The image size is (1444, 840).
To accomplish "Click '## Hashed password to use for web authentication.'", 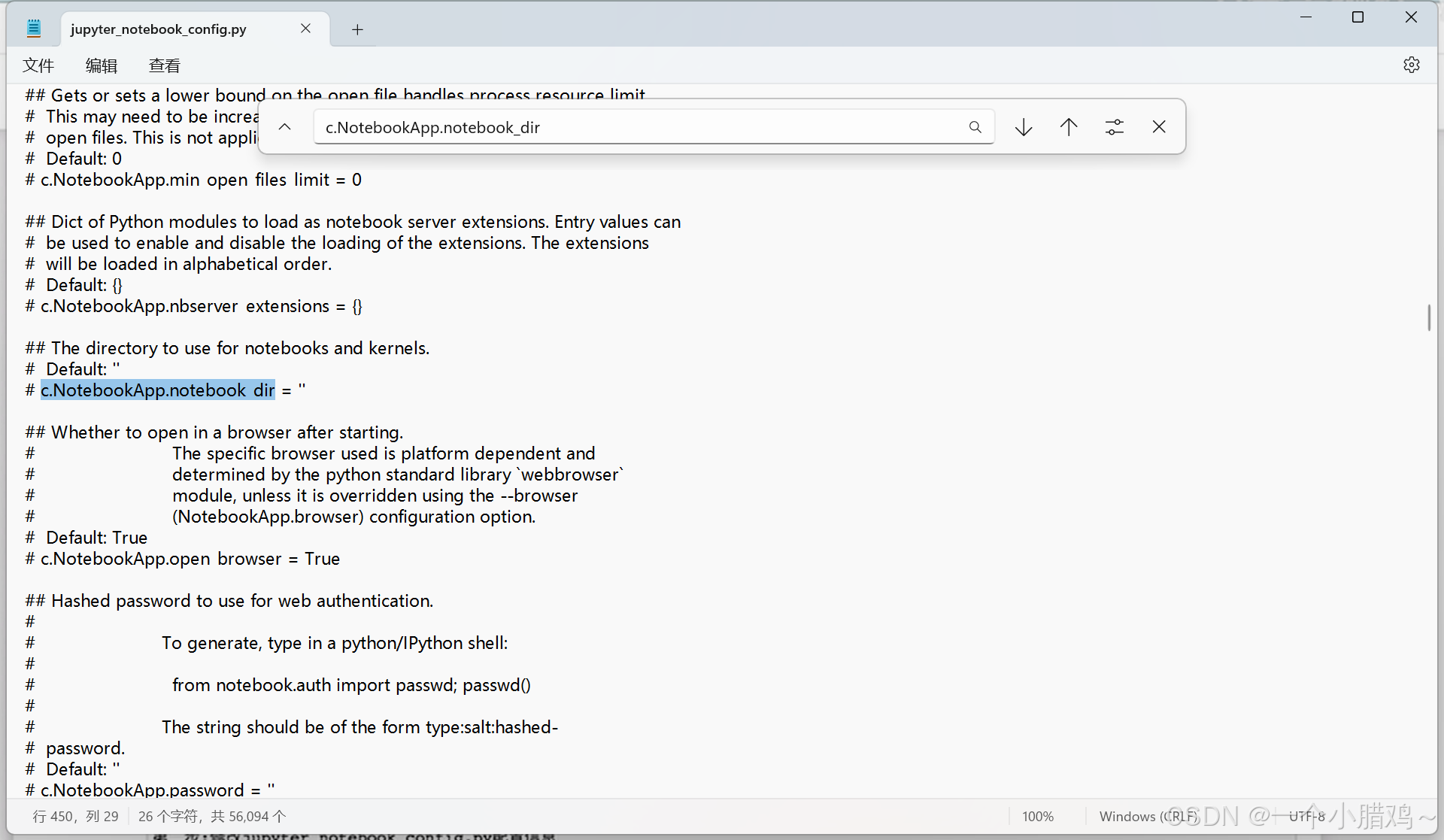I will coord(229,601).
